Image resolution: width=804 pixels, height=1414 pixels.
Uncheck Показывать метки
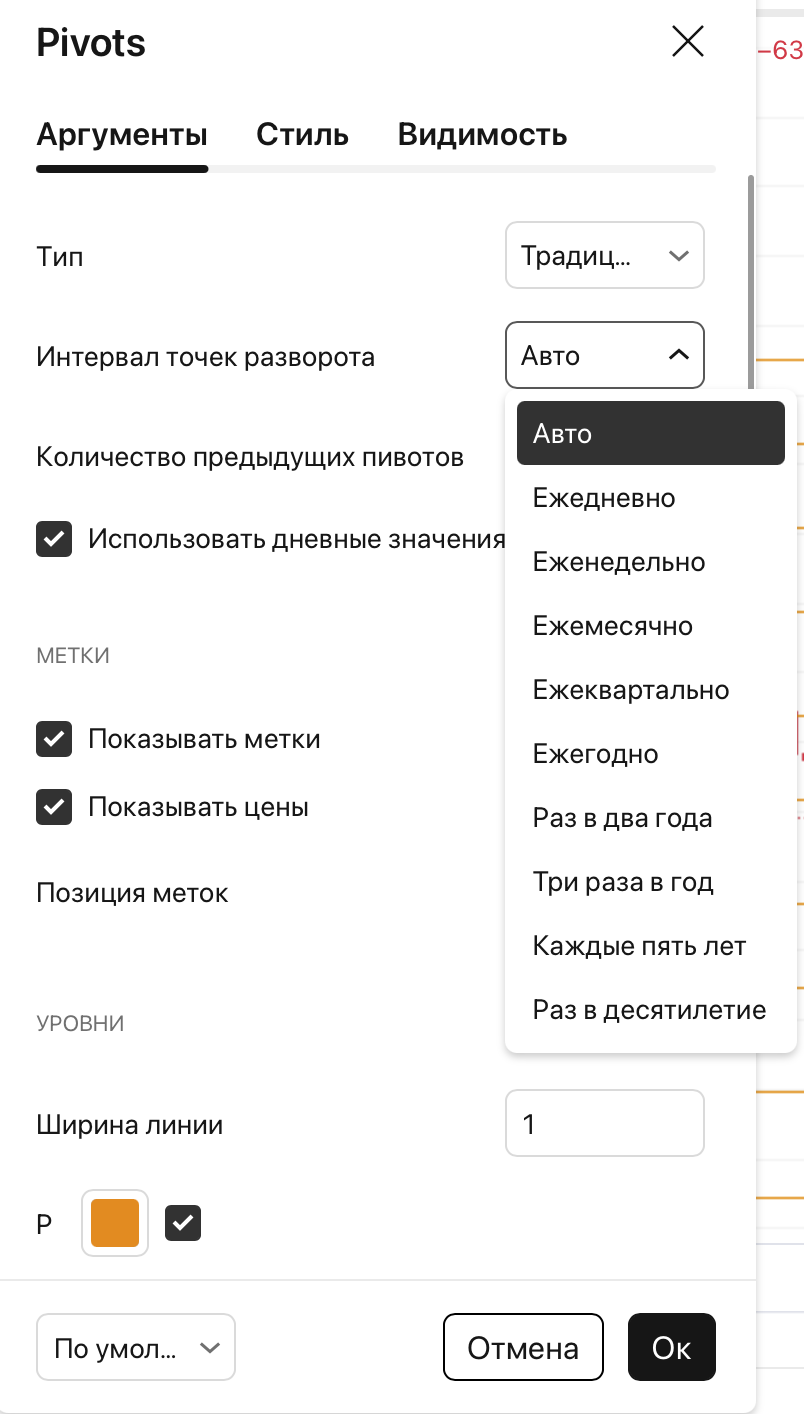pos(54,739)
